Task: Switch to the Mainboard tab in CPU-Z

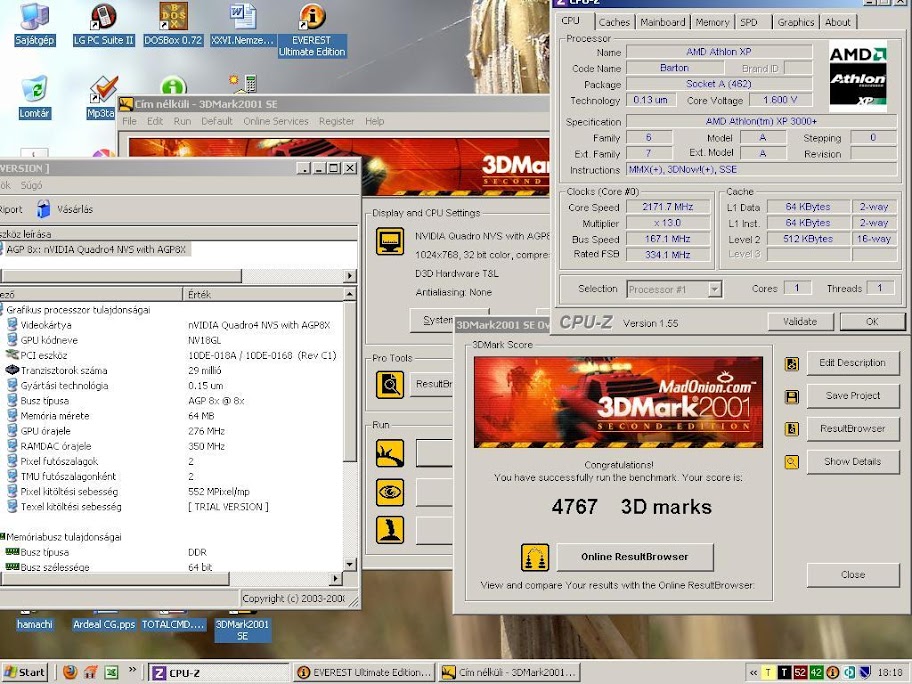Action: pyautogui.click(x=662, y=22)
